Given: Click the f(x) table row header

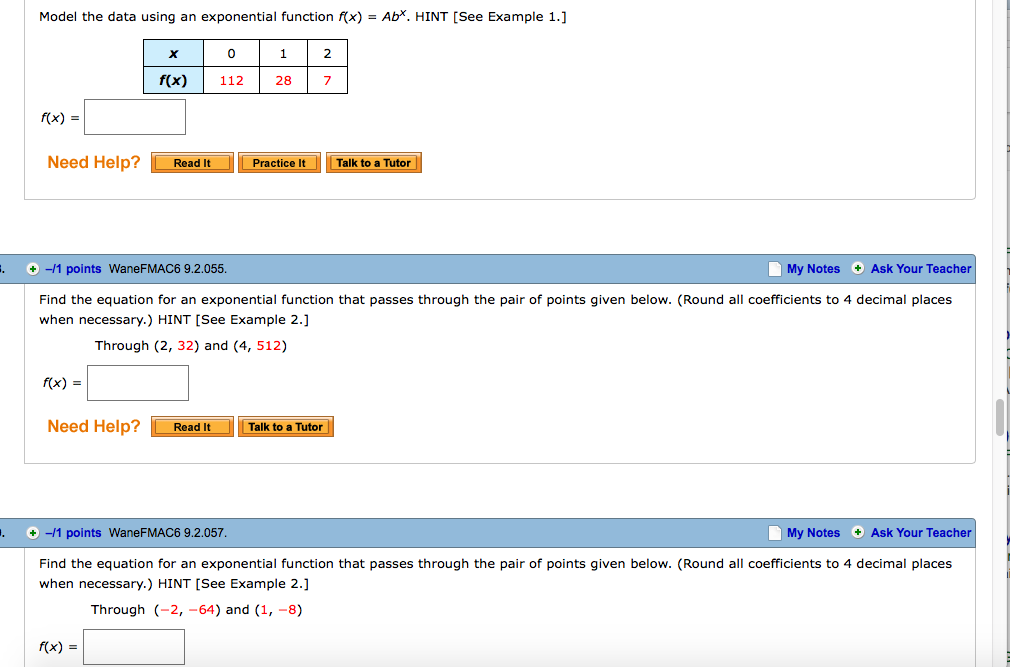Looking at the screenshot, I should click(173, 80).
